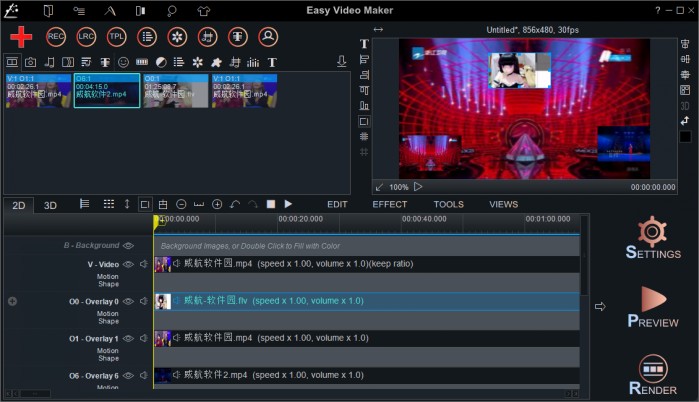Switch to the 3D timeline tab
Viewport: 699px width, 402px height.
pos(50,205)
